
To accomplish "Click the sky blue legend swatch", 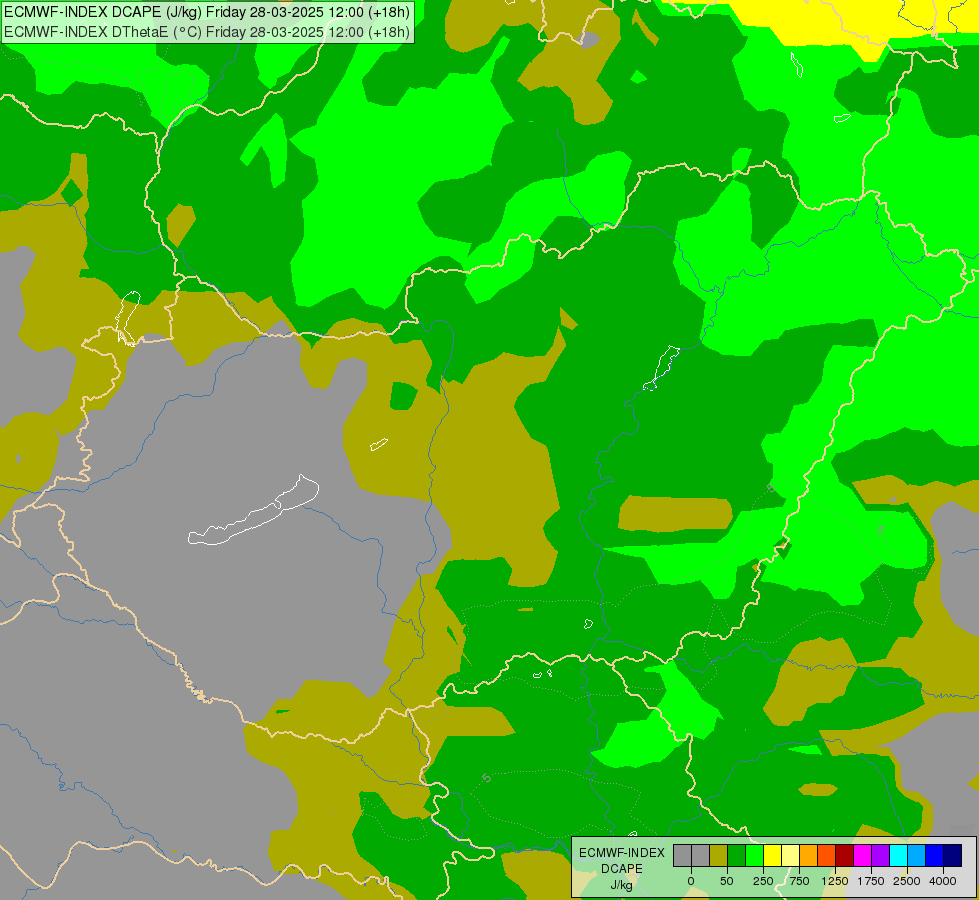I will (x=917, y=855).
